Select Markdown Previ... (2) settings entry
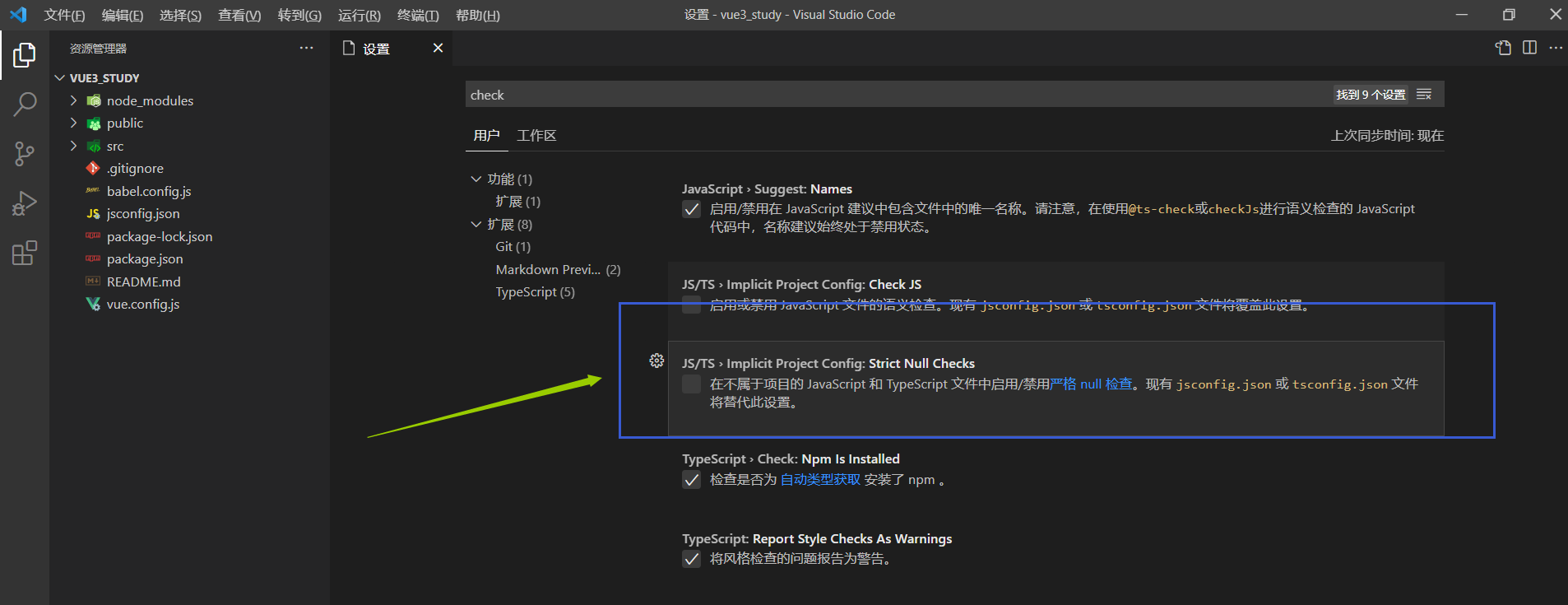Image resolution: width=1568 pixels, height=605 pixels. (558, 269)
